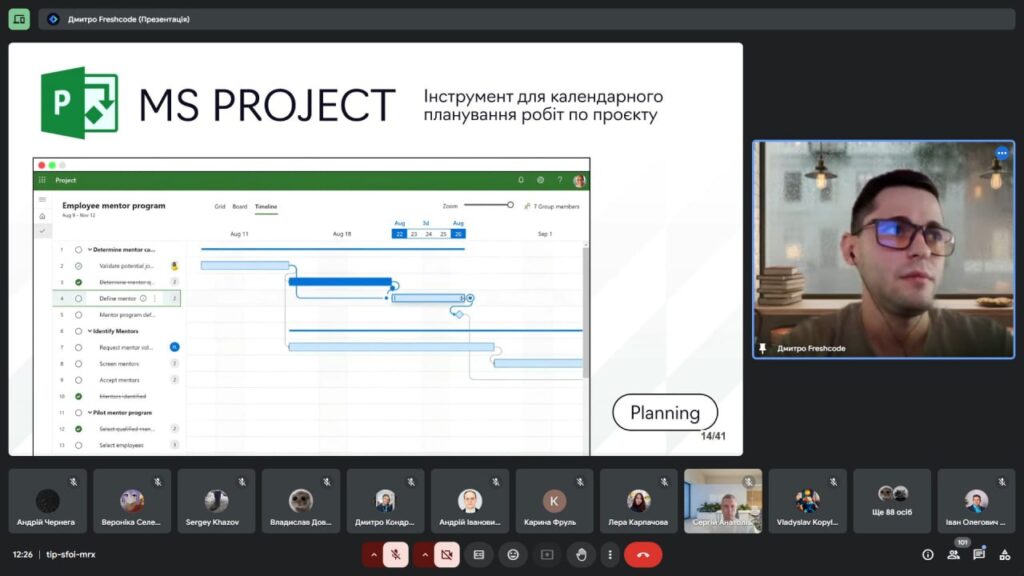Viewport: 1024px width, 576px height.
Task: Click Карина Фруль avatar tile
Action: [554, 501]
